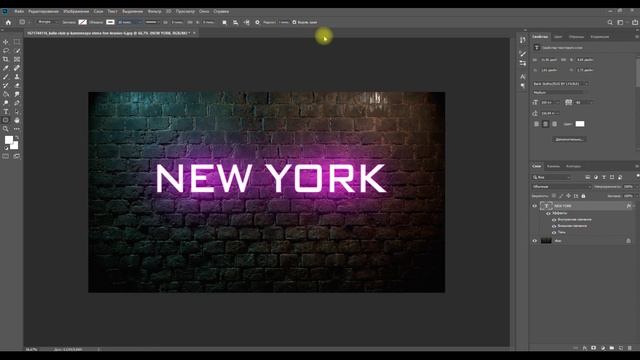
Task: Click the Дополнительно button in Properties
Action: [x=569, y=140]
